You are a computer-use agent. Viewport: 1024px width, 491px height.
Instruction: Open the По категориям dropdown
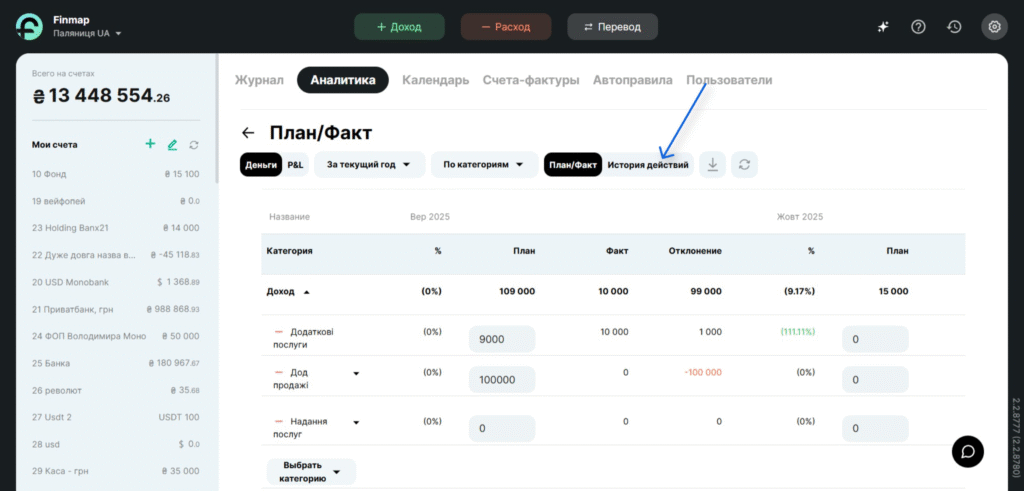pyautogui.click(x=484, y=165)
